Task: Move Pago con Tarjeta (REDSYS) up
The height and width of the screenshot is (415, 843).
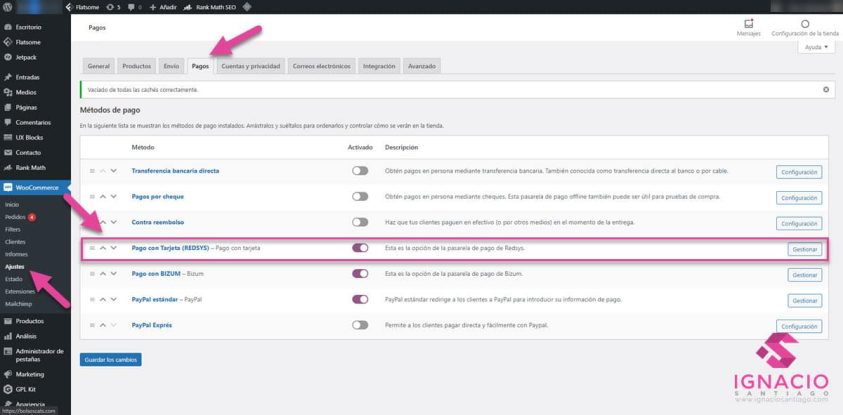Action: 103,248
